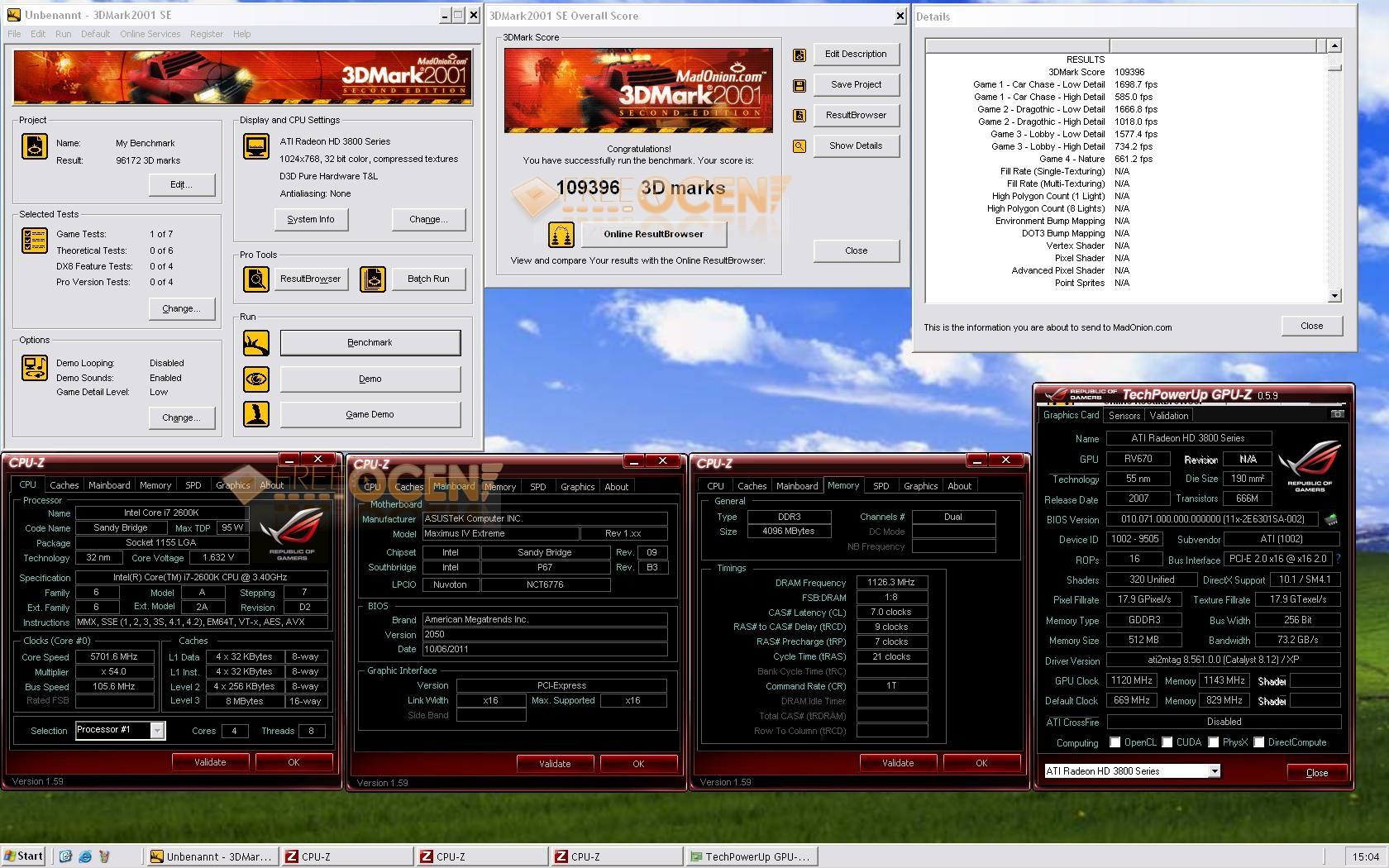Viewport: 1389px width, 868px height.
Task: Click the Show Details button
Action: [x=856, y=146]
